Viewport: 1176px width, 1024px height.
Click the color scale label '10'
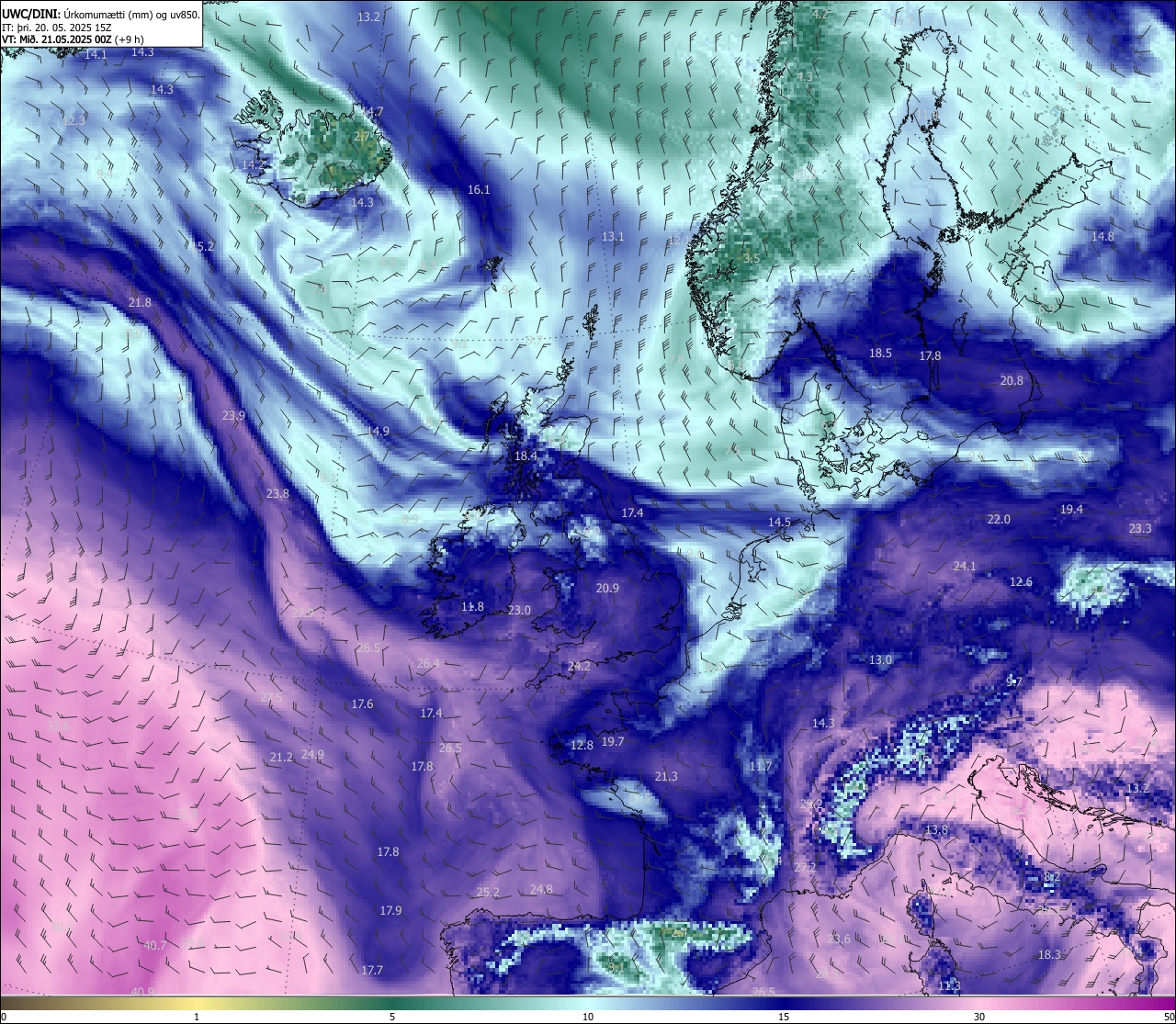click(x=588, y=1017)
